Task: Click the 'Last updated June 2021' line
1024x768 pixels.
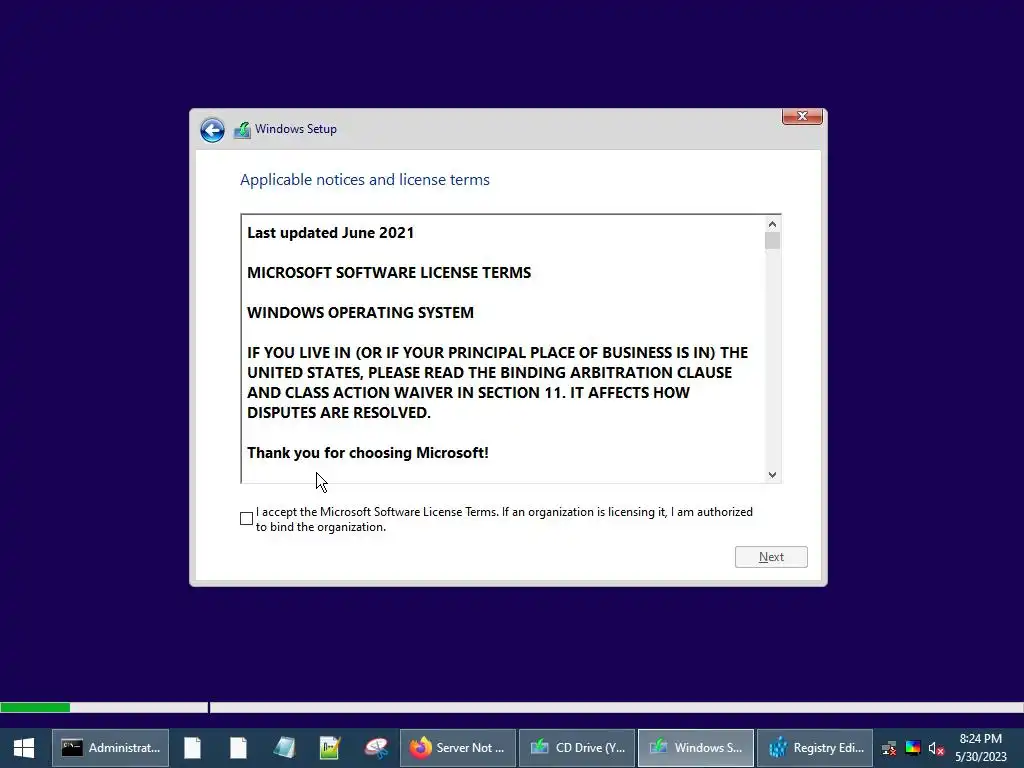Action: [x=330, y=233]
